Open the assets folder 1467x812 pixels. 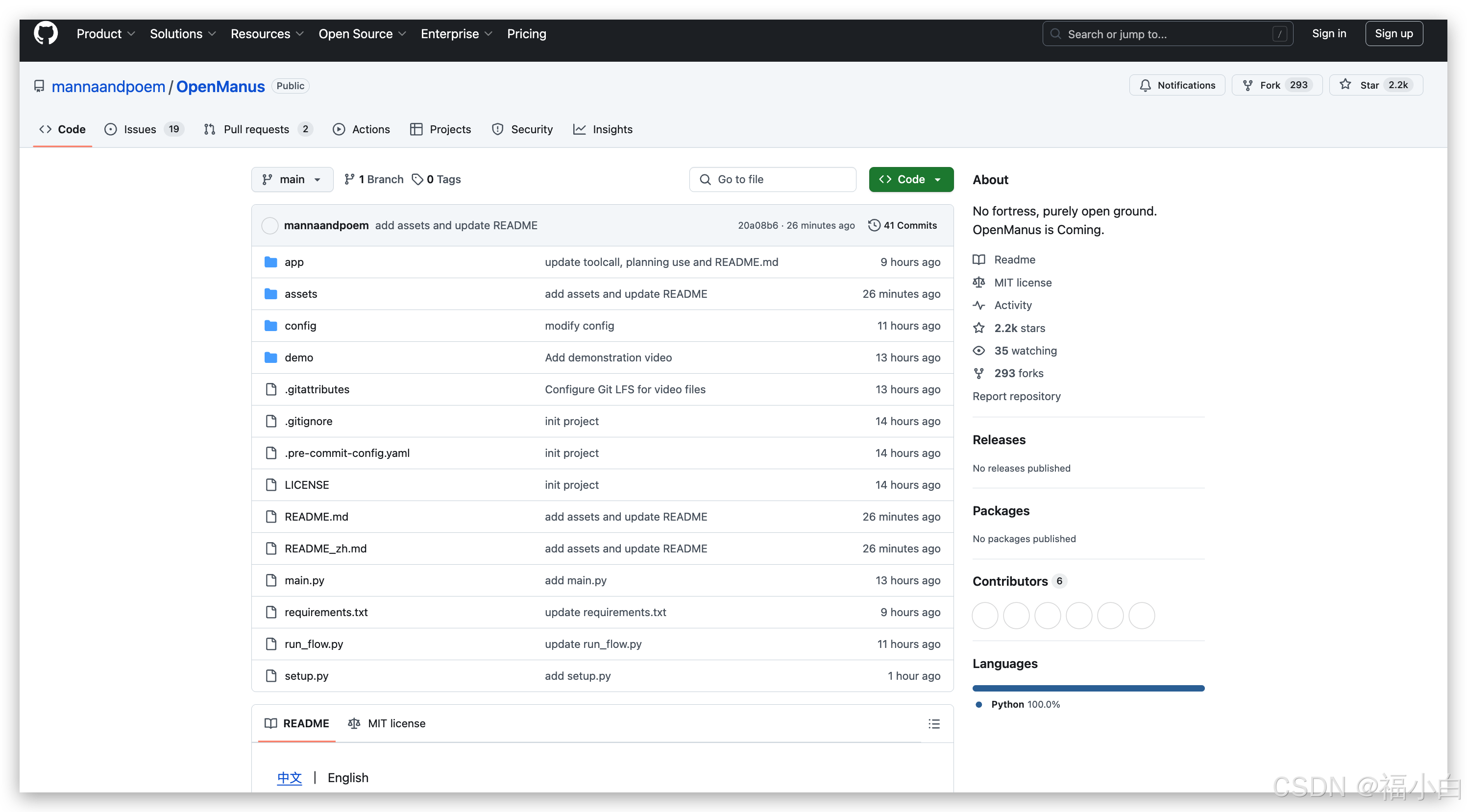pyautogui.click(x=301, y=294)
